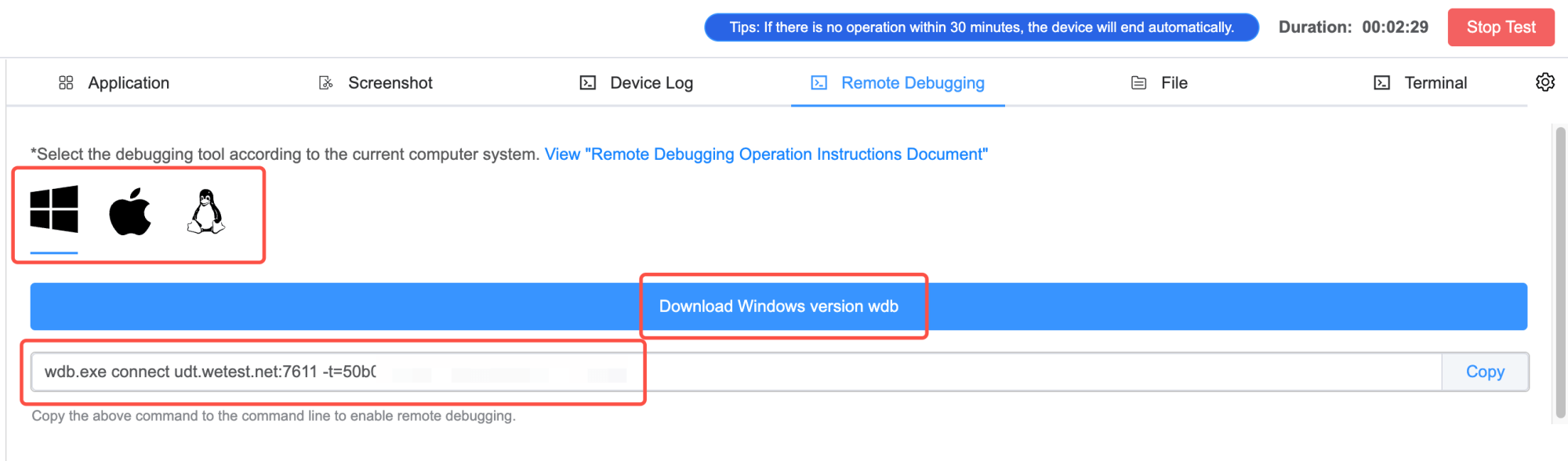1568x461 pixels.
Task: Click the "Select the debugging tool" instruction text
Action: (x=285, y=154)
